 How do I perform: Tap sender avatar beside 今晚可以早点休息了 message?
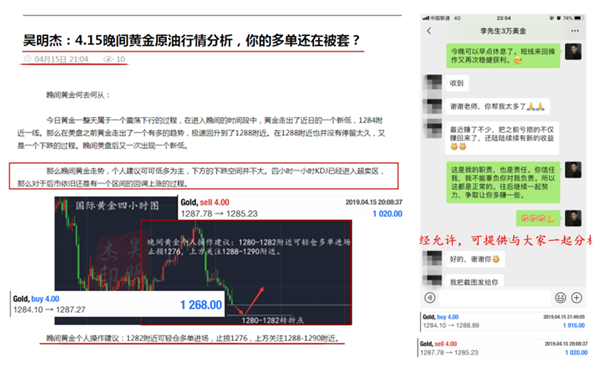573,51
